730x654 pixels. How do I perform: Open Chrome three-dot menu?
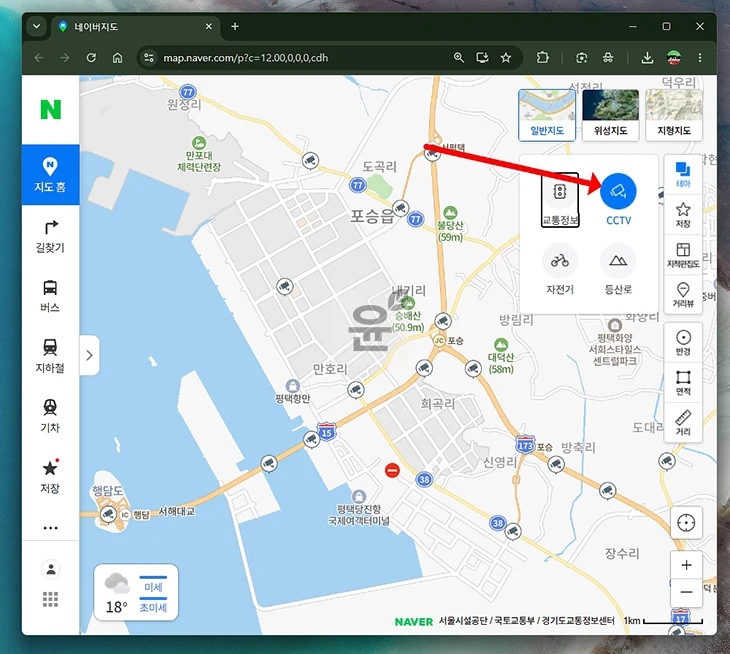699,58
